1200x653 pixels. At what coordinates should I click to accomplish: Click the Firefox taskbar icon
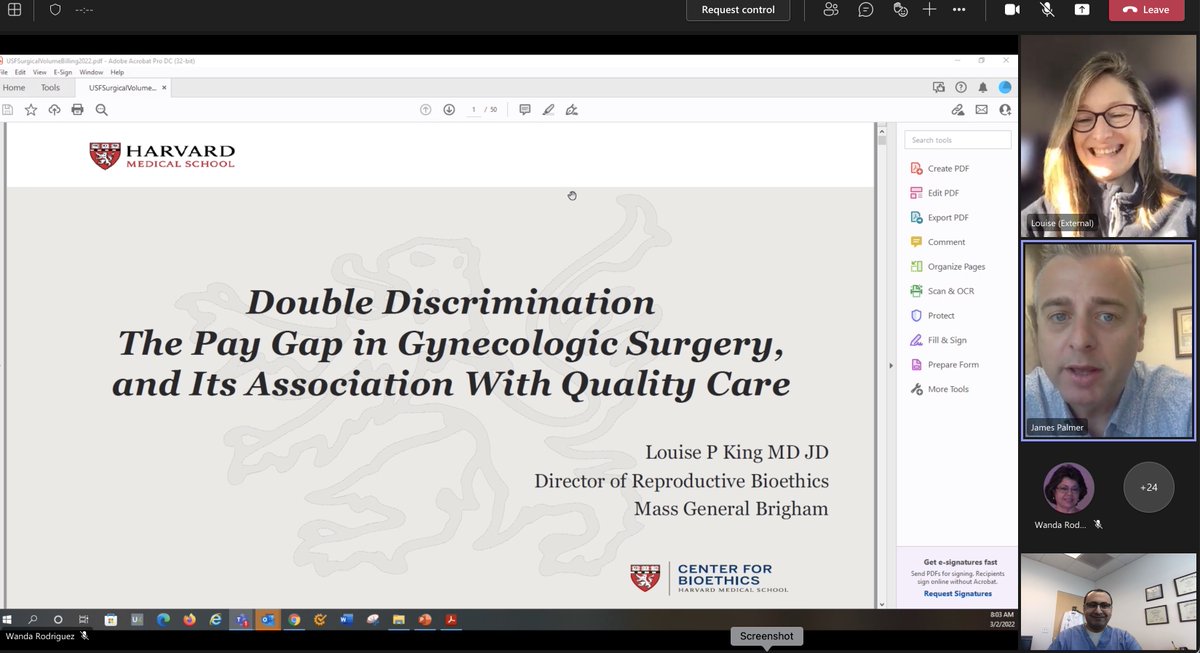pos(189,619)
